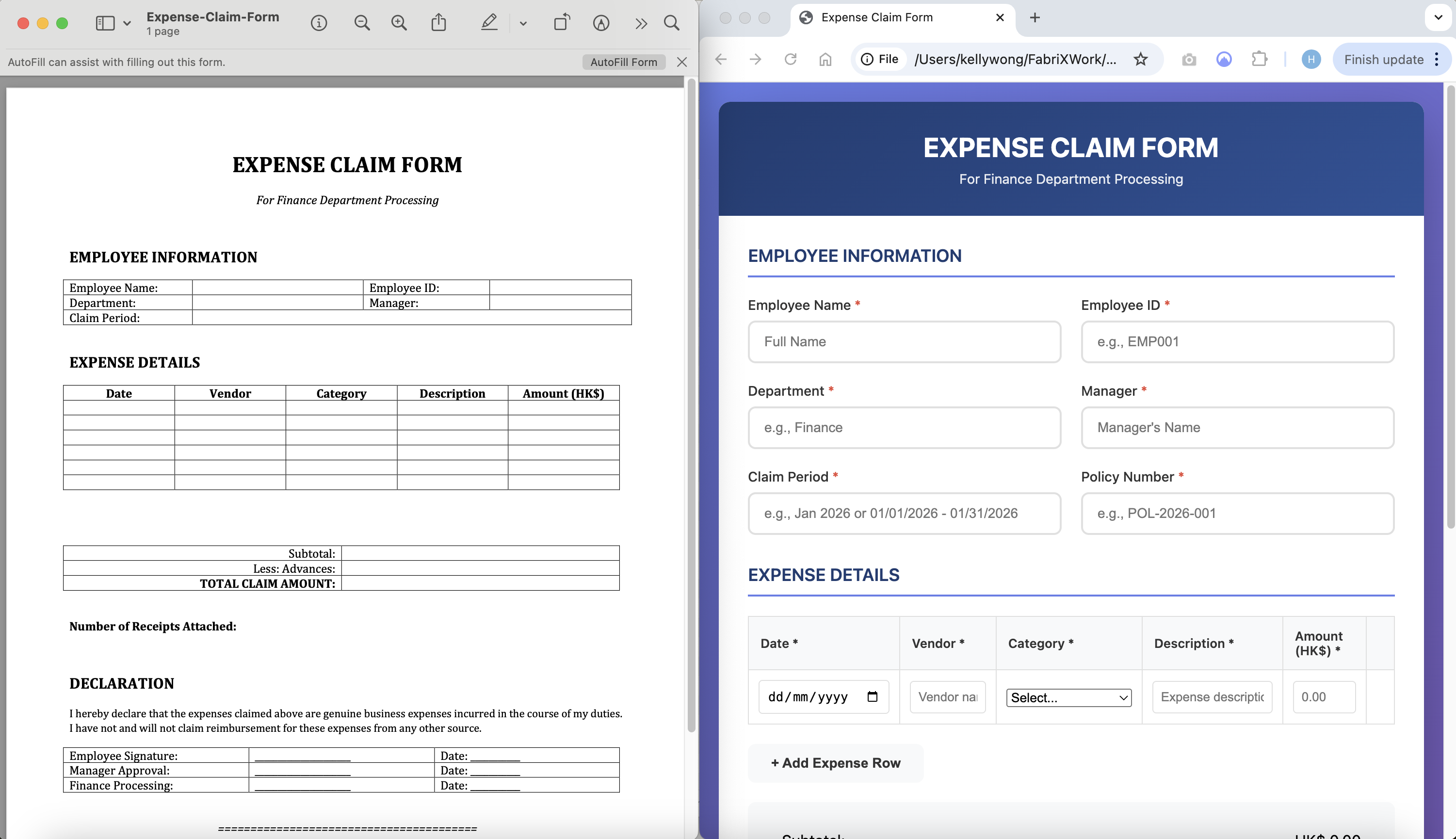Reload the Expense Claim Form page
Image resolution: width=1456 pixels, height=839 pixels.
point(791,59)
